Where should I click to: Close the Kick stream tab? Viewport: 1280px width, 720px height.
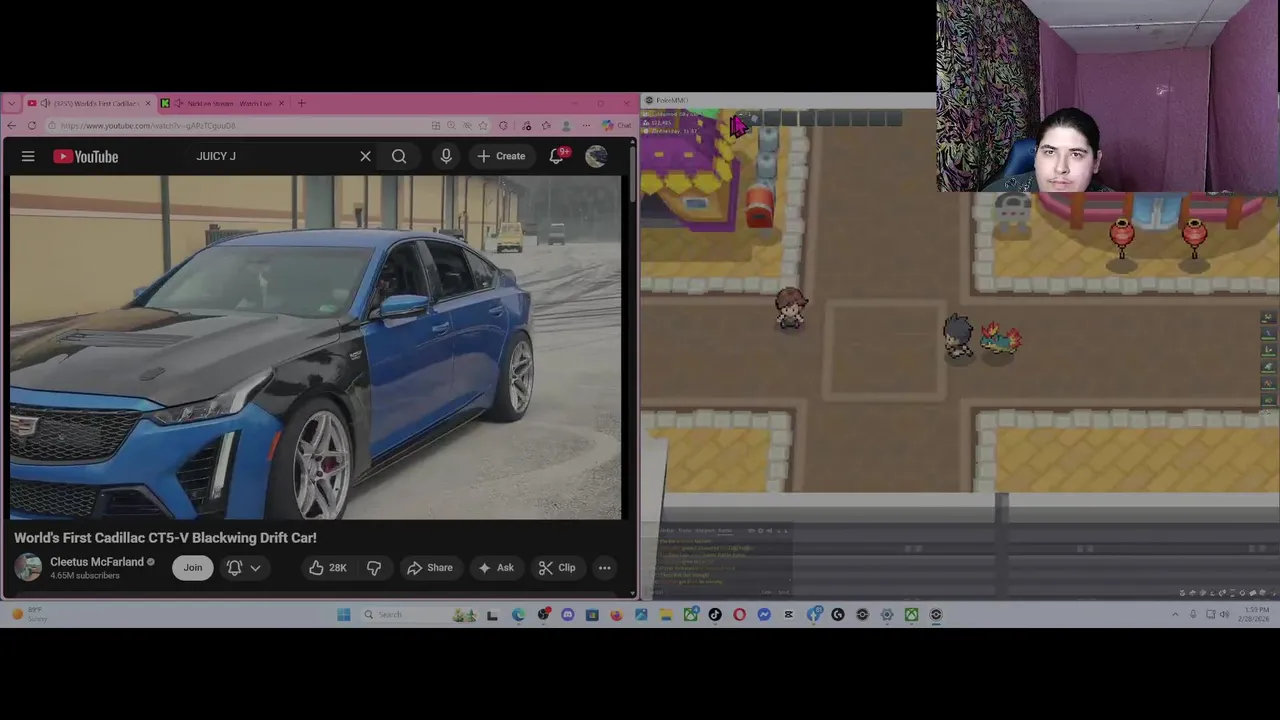pyautogui.click(x=281, y=103)
